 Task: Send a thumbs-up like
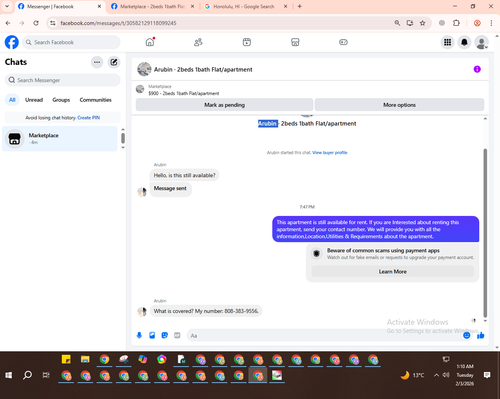tap(481, 335)
